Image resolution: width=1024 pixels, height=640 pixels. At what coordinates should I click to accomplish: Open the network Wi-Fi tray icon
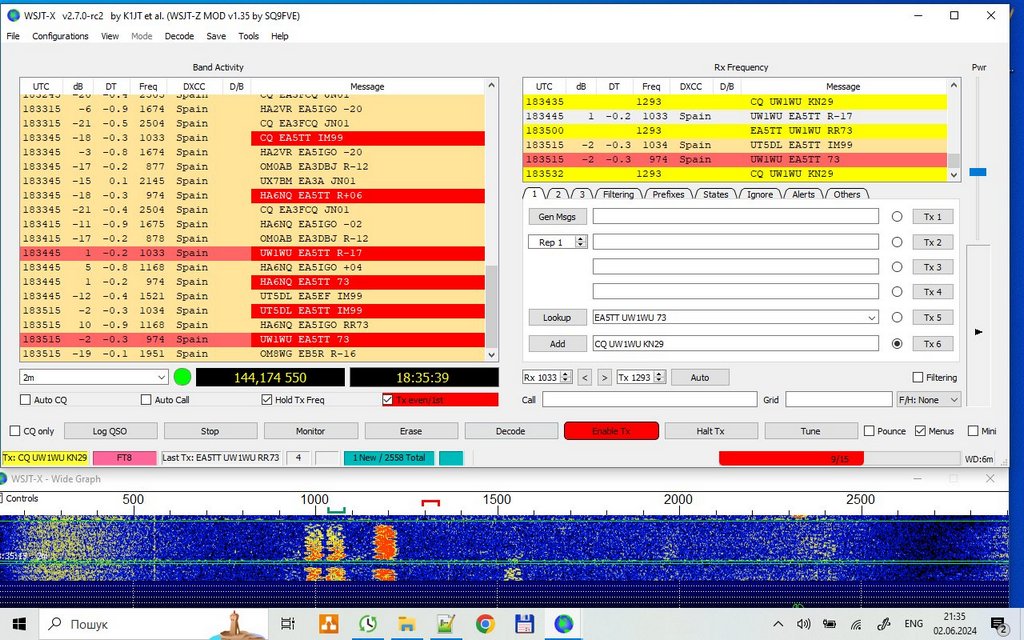click(856, 624)
